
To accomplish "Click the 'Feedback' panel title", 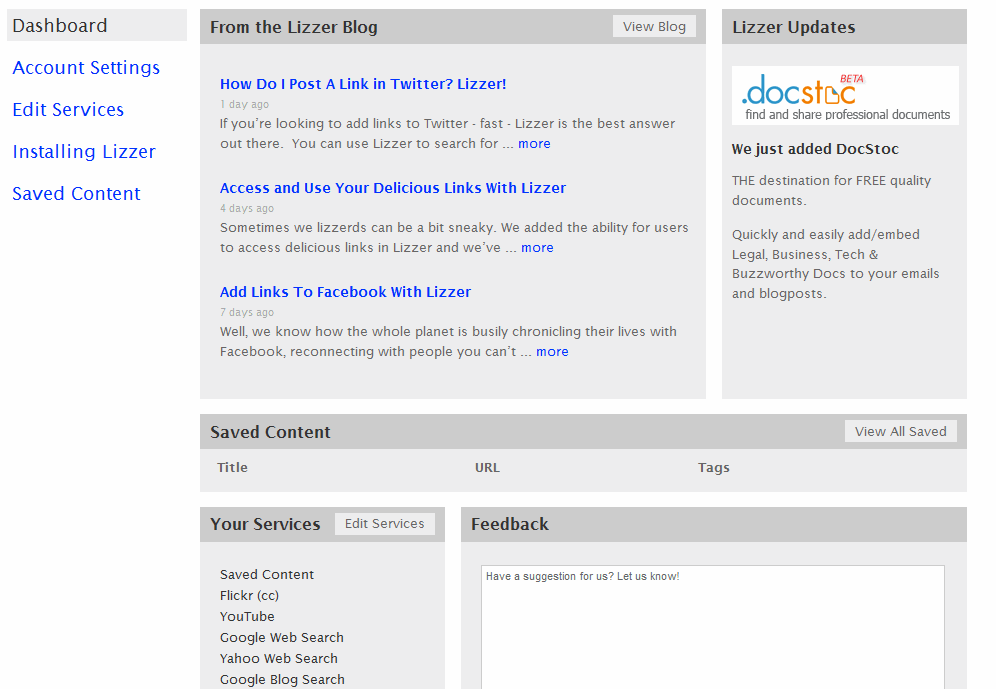I will 509,524.
